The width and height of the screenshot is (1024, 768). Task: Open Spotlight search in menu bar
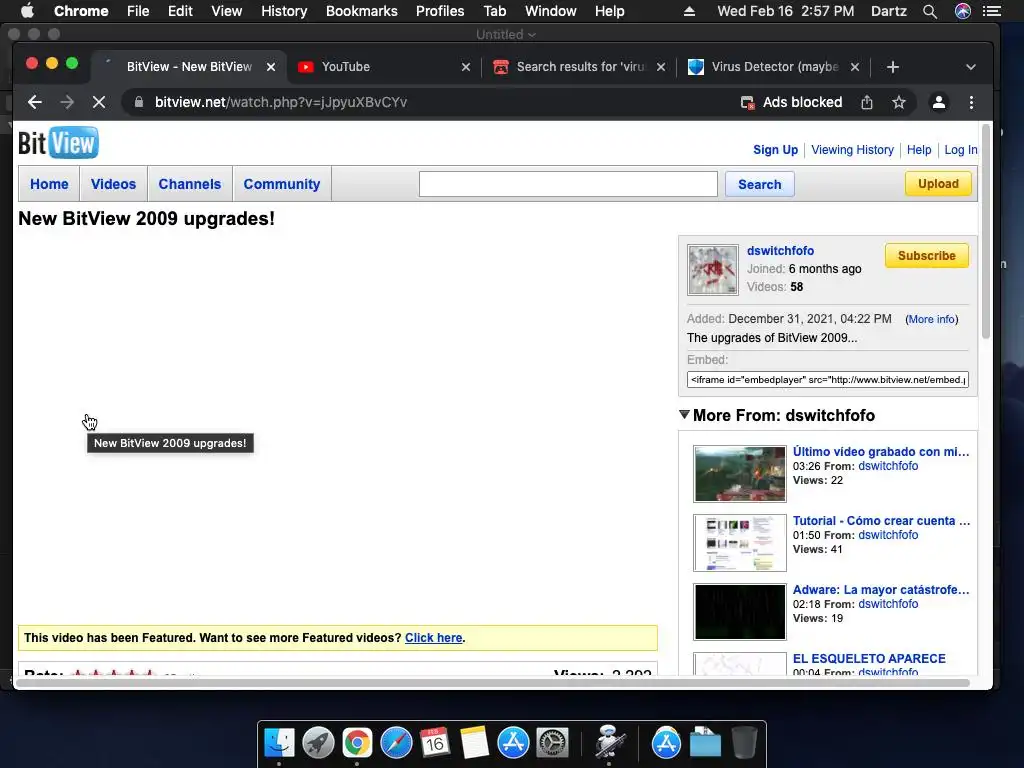click(930, 11)
